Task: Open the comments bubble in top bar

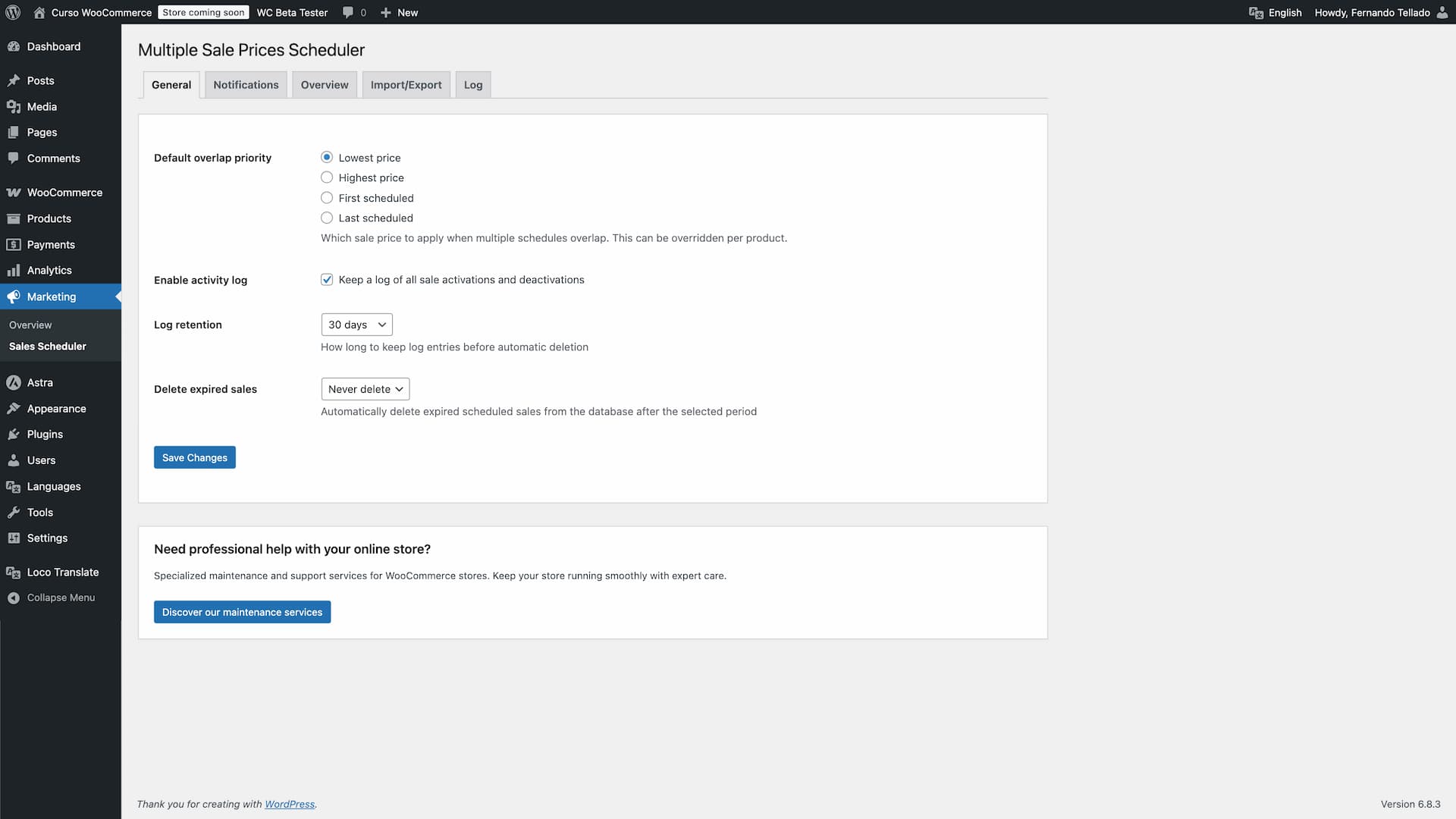Action: [x=347, y=12]
